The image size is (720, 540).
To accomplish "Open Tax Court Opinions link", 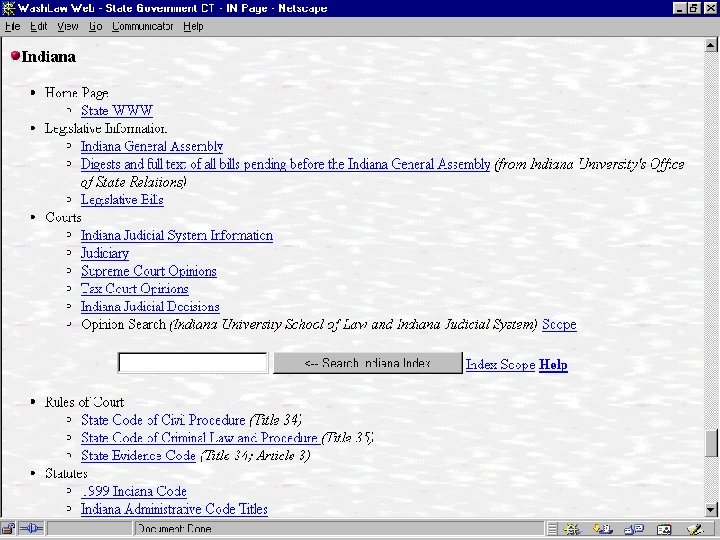I will point(135,289).
